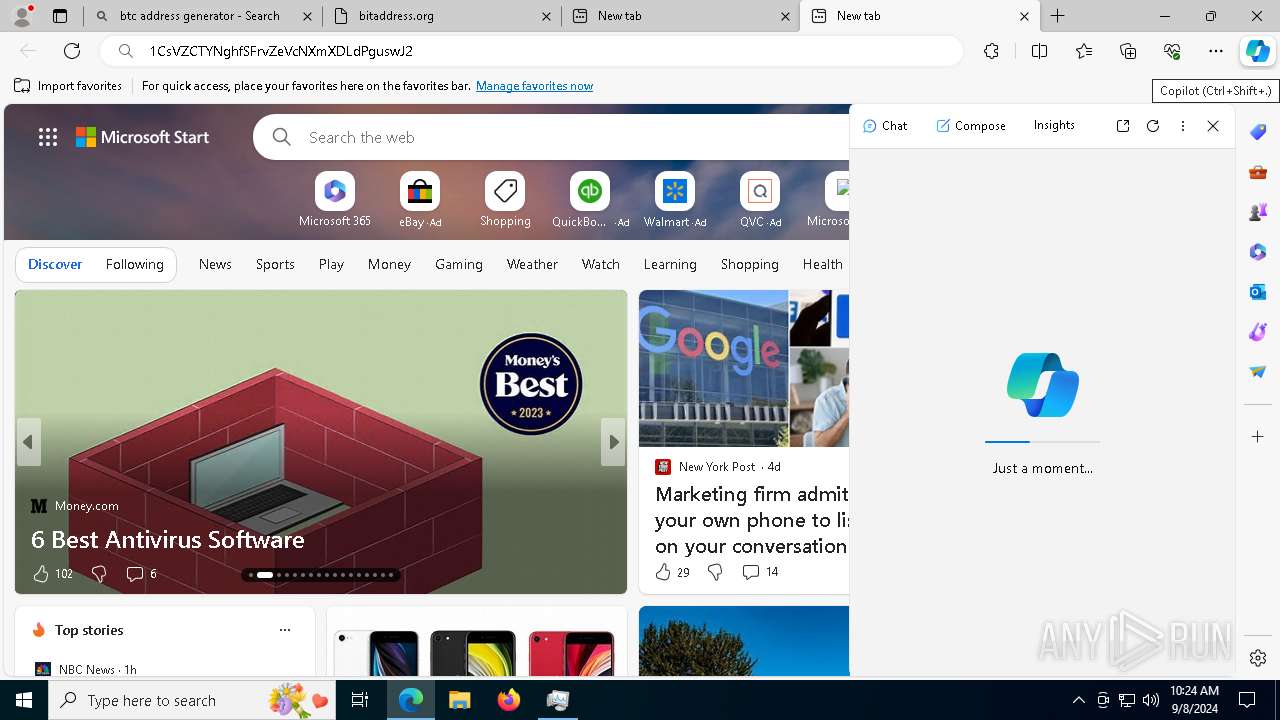Open Firefox from taskbar
1280x720 pixels.
(x=509, y=700)
